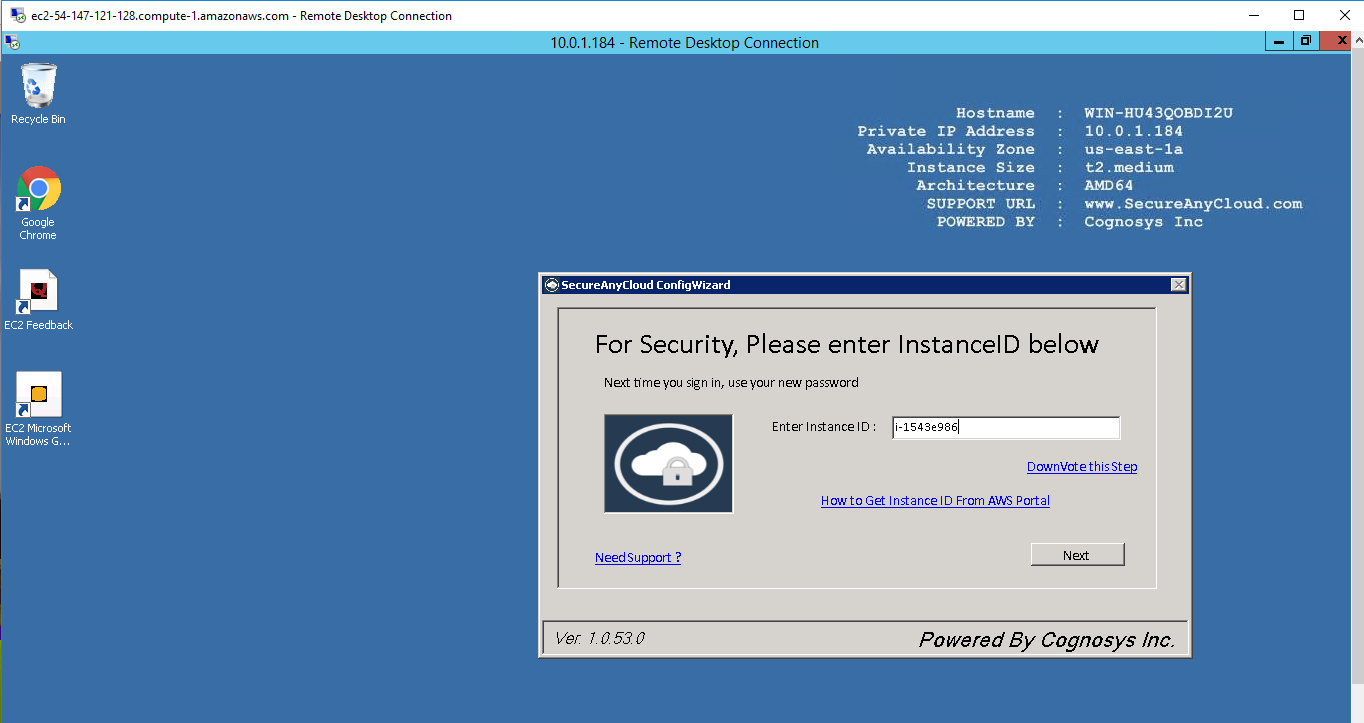
Task: Open How to Get Instance ID From AWS Portal
Action: tap(935, 501)
